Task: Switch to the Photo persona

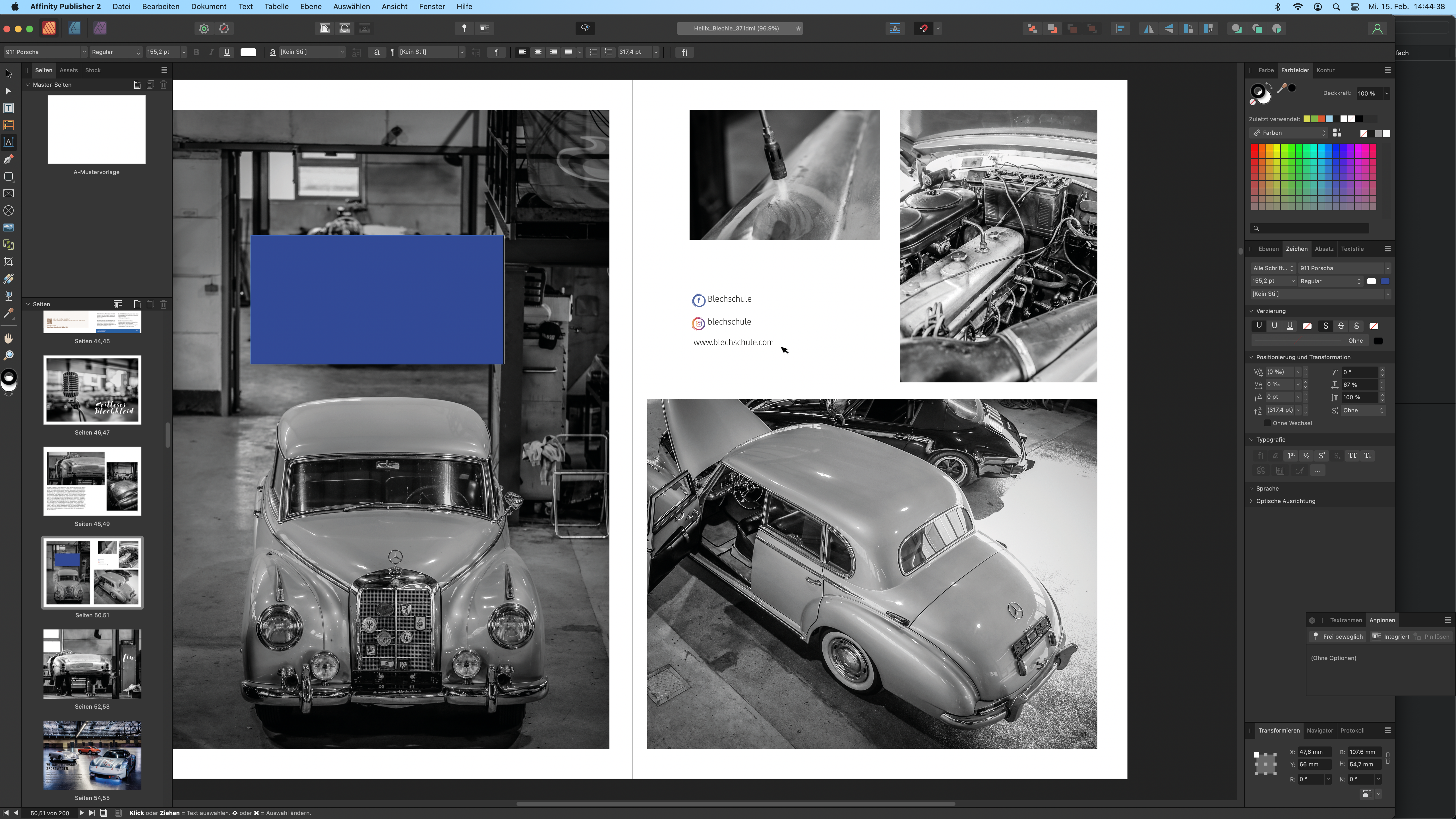Action: (x=100, y=28)
